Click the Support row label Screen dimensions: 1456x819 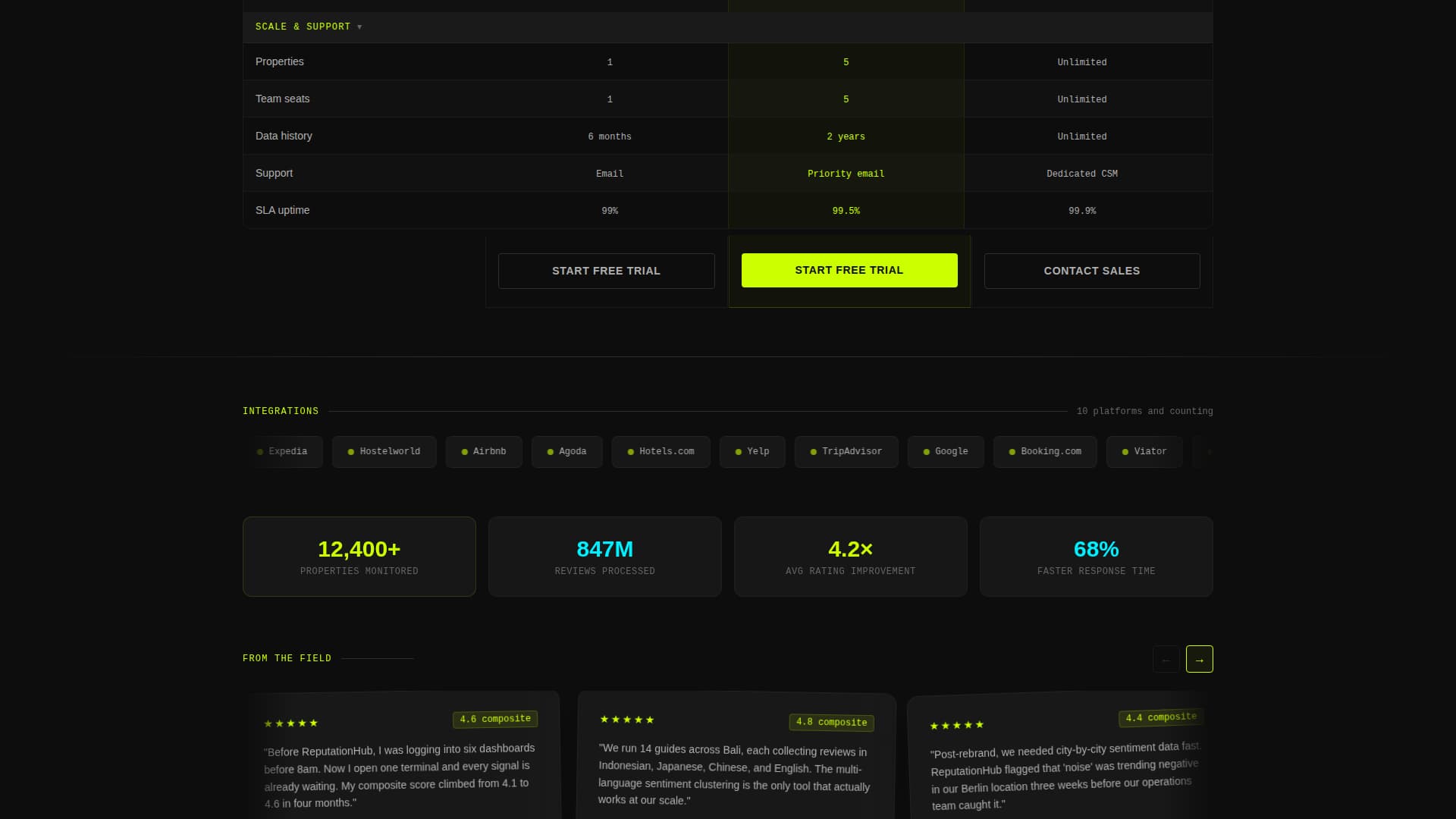coord(274,173)
